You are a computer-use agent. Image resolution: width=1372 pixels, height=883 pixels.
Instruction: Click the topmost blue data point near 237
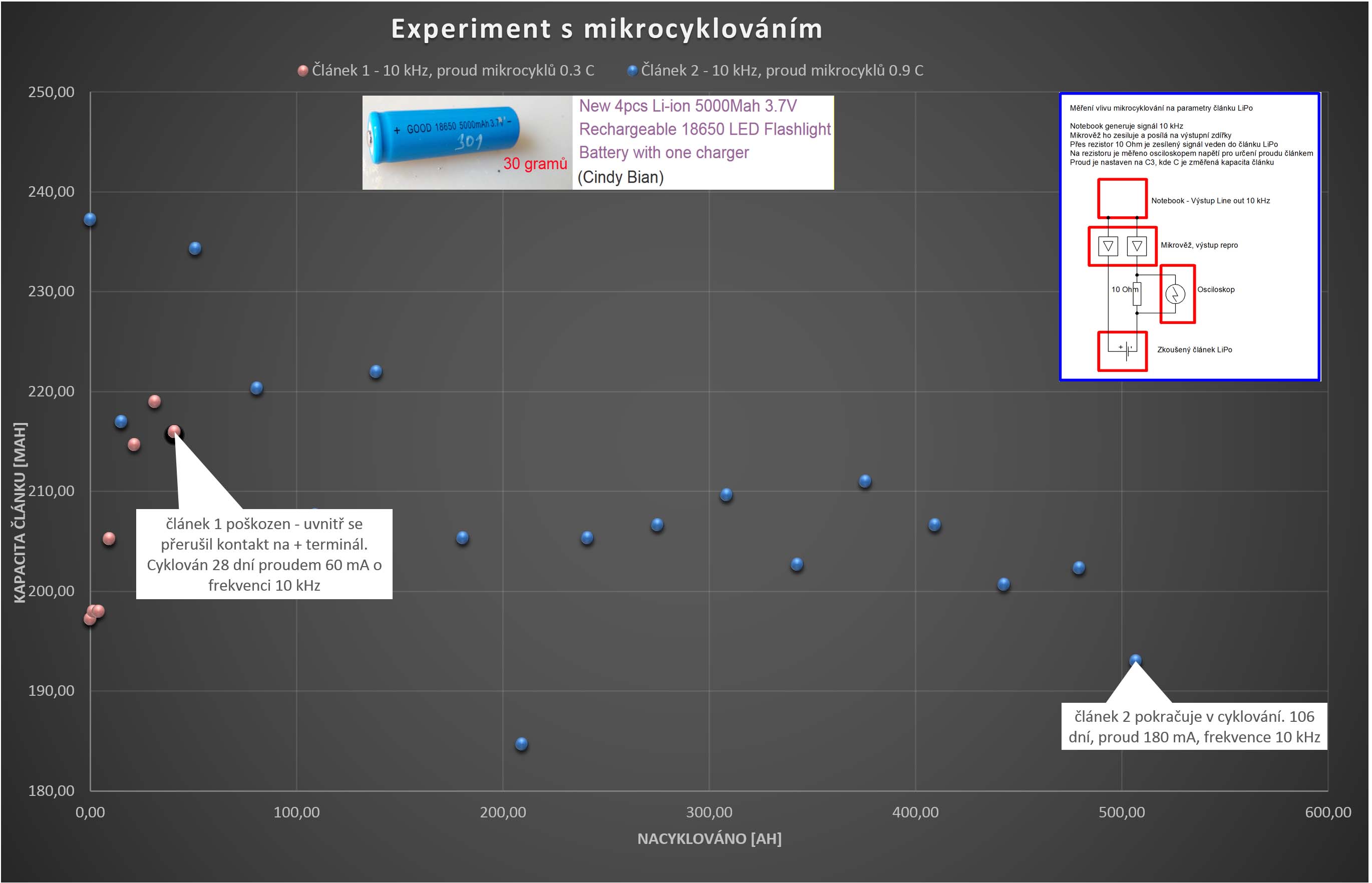(x=90, y=219)
